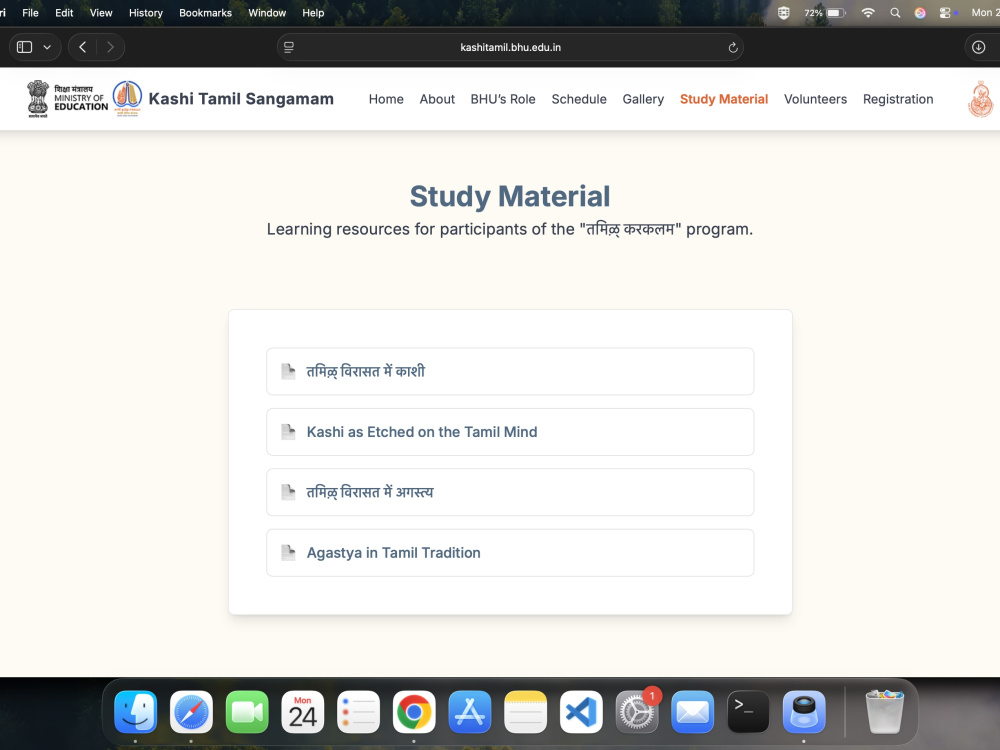The width and height of the screenshot is (1000, 750).
Task: Select the Study Material nav item
Action: 724,99
